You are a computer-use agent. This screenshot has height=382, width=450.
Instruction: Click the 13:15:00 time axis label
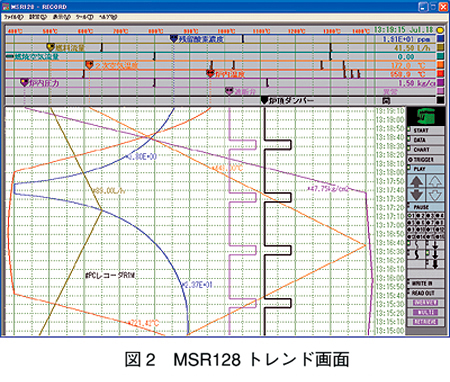[x=390, y=331]
